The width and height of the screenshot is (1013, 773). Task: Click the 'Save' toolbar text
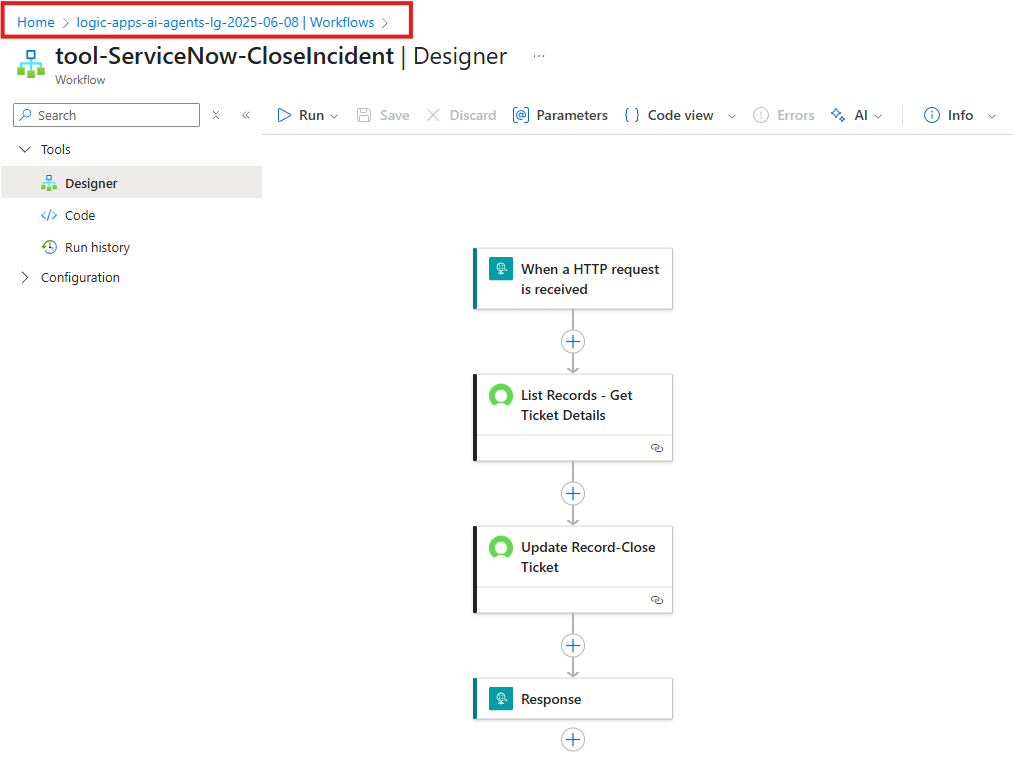pyautogui.click(x=394, y=115)
